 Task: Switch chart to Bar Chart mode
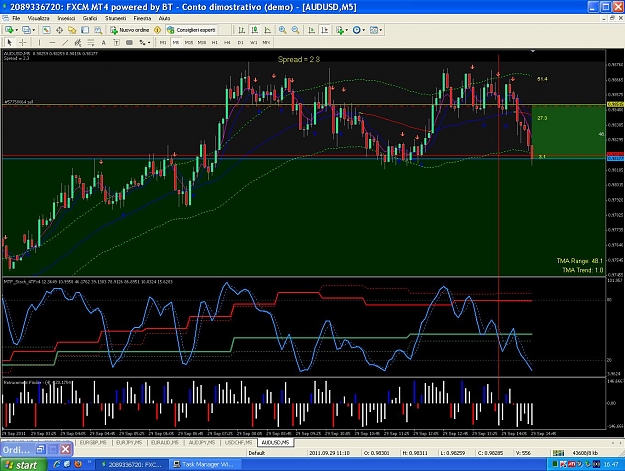(x=242, y=30)
